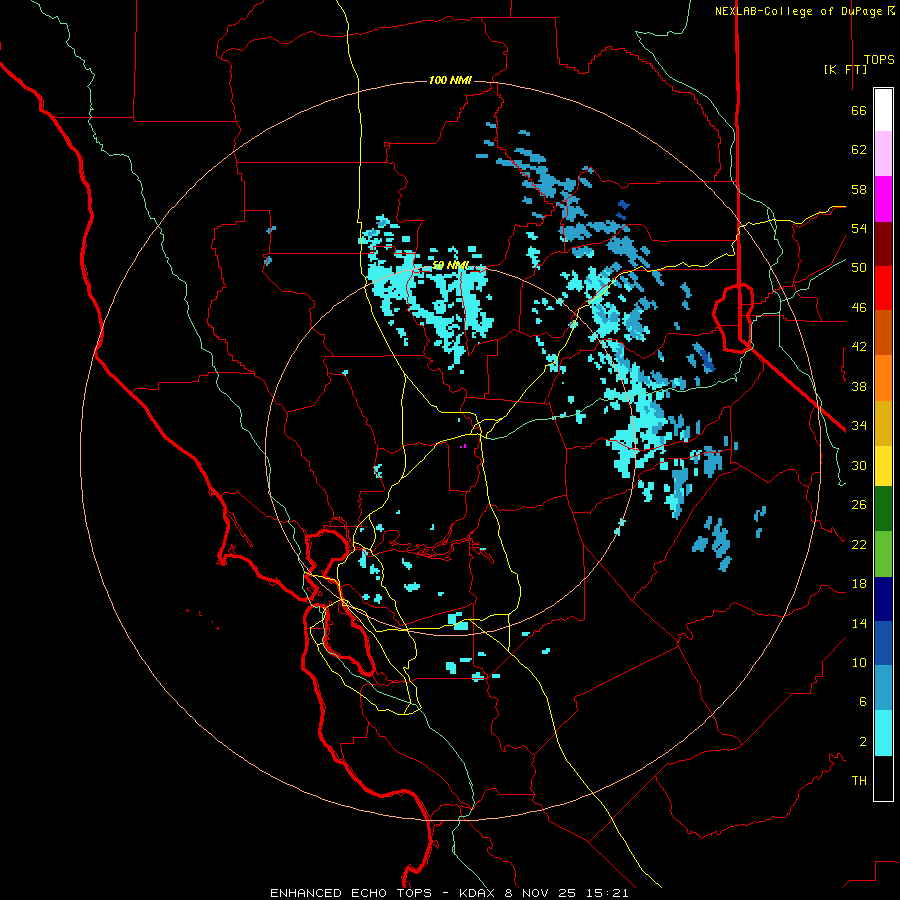Viewport: 900px width, 900px height.
Task: Click the legend value '6'
Action: tap(863, 701)
